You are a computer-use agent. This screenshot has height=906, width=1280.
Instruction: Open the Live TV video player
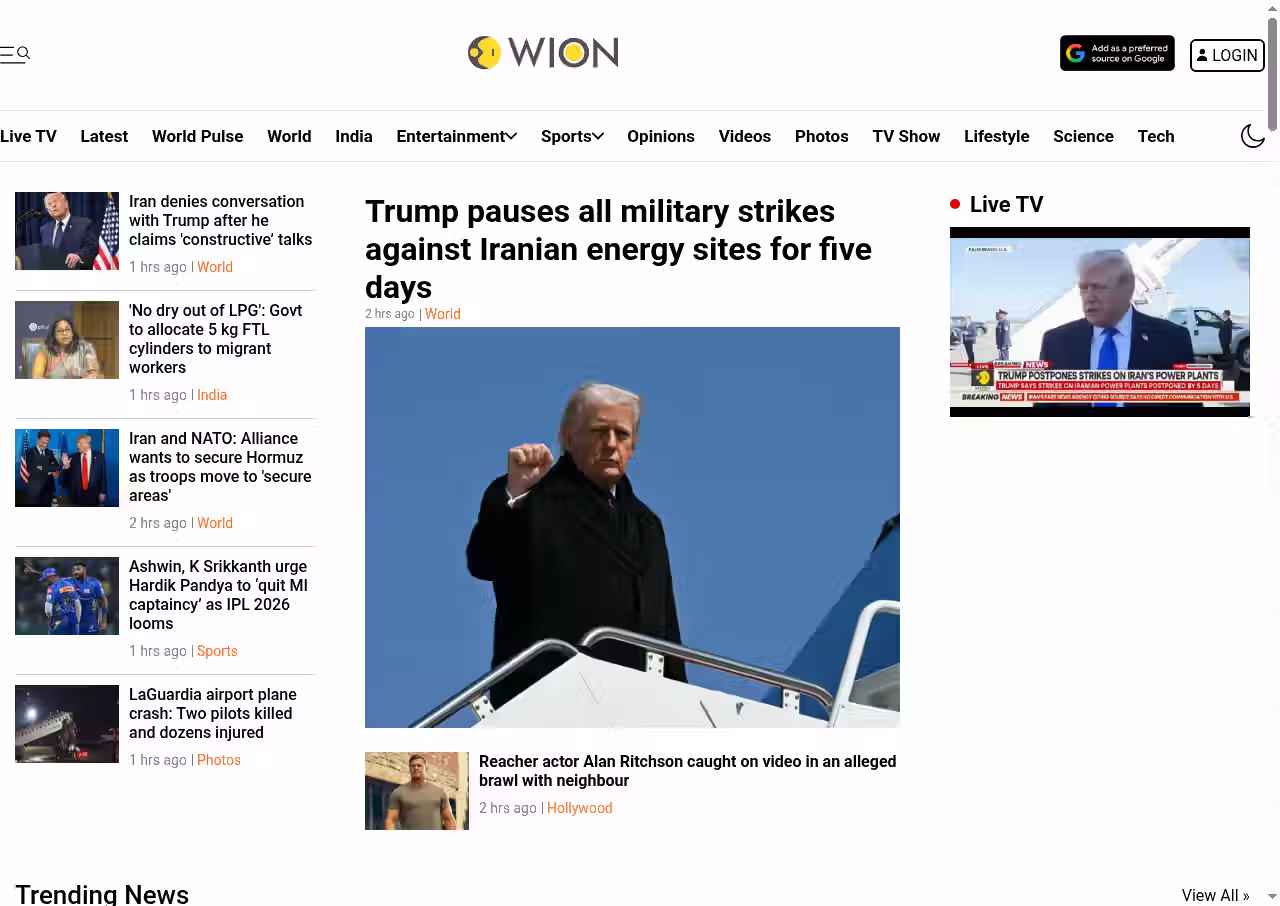[x=1100, y=322]
